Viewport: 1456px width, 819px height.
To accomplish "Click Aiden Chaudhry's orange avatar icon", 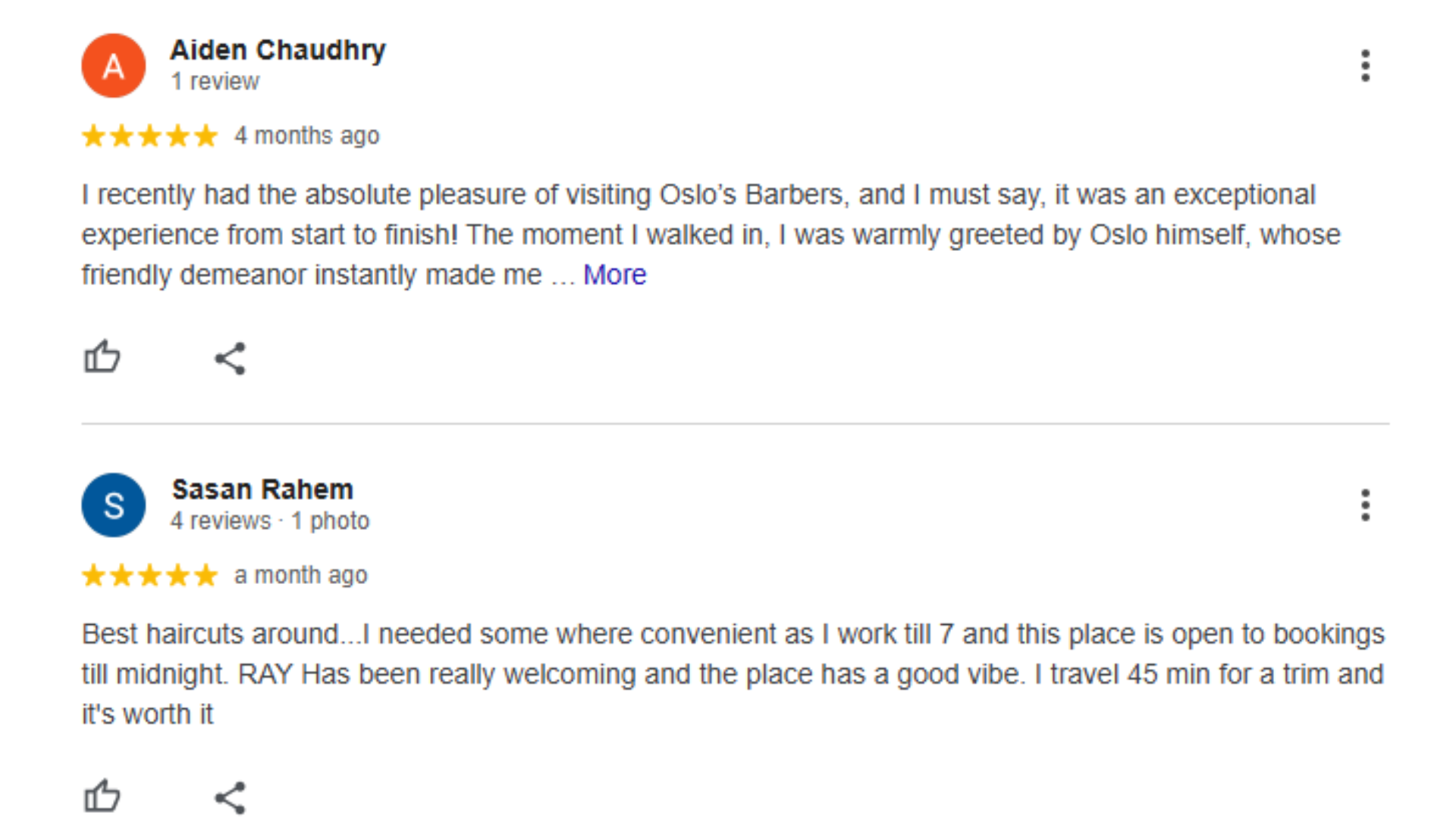I will pos(114,66).
